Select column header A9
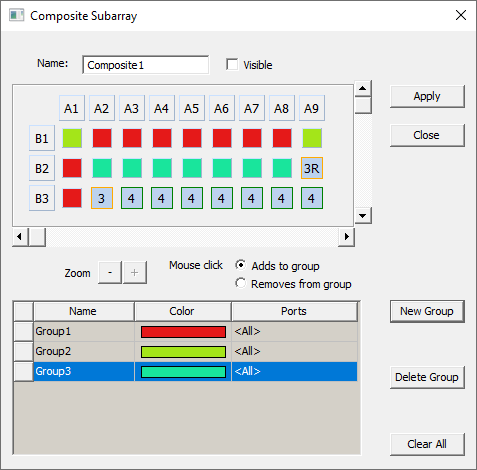Screen dimensions: 477x470 [x=312, y=108]
